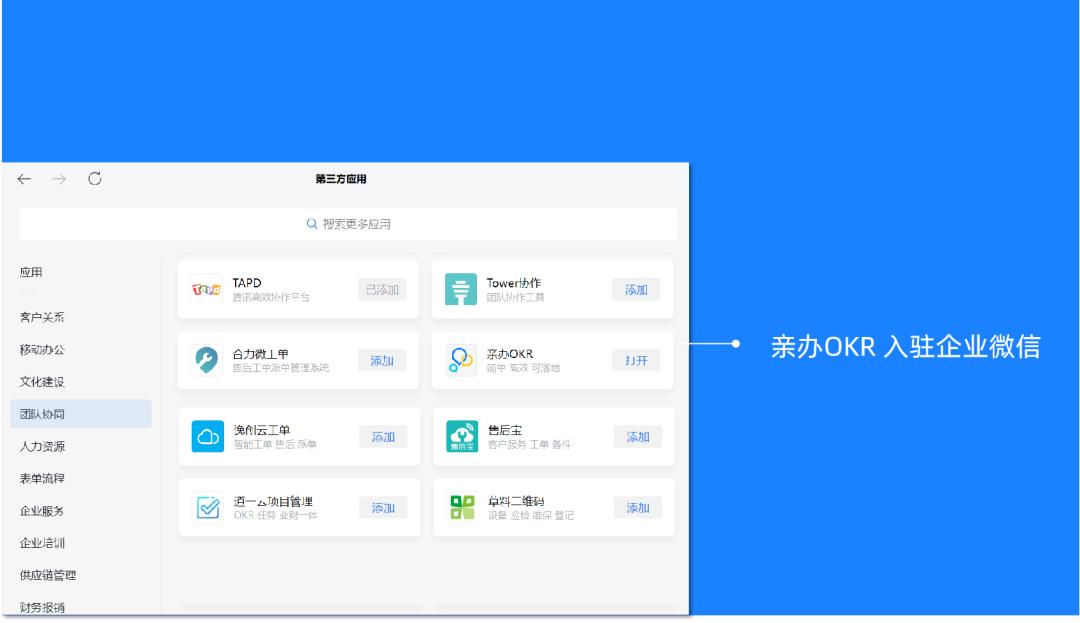Image resolution: width=1080 pixels, height=623 pixels.
Task: Add the 逸创云工单 app
Action: [x=384, y=437]
